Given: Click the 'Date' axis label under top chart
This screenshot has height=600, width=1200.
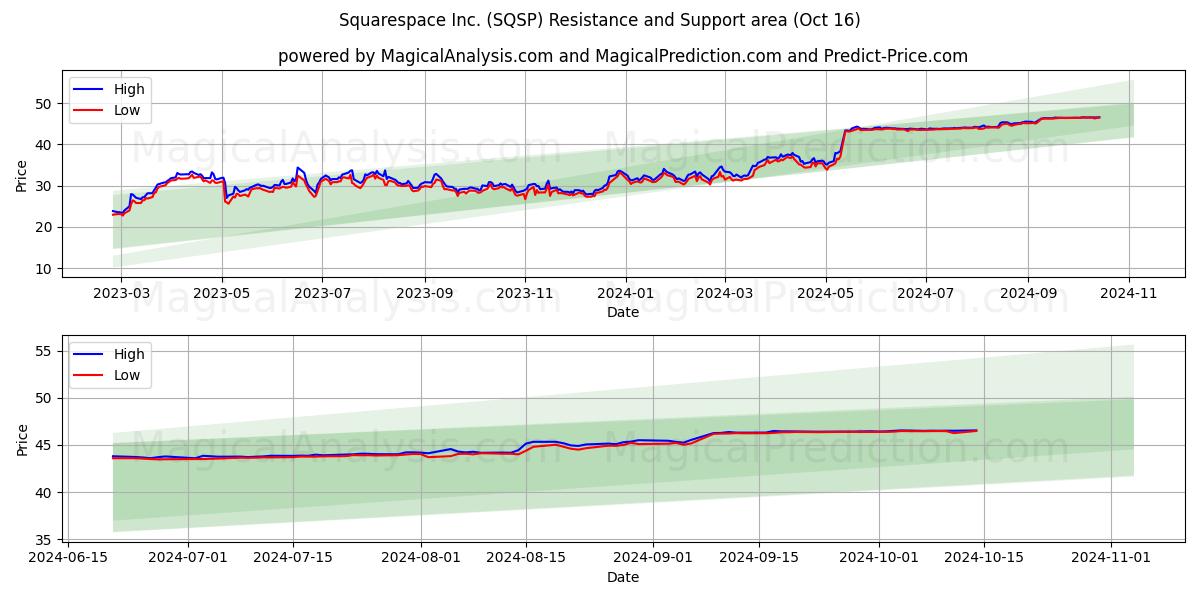Looking at the screenshot, I should [623, 313].
